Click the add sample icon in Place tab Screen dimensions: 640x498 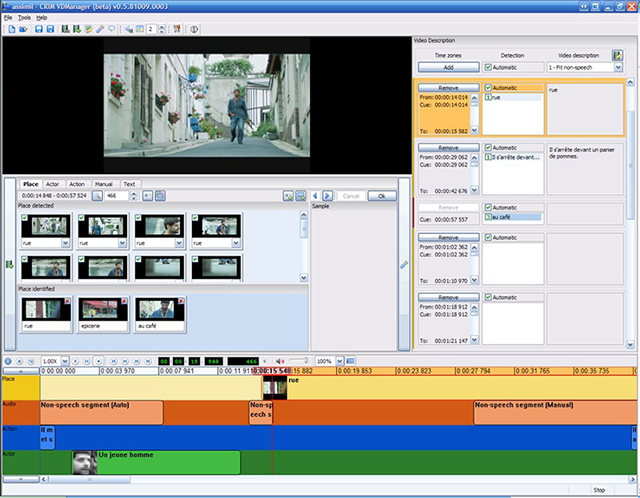pyautogui.click(x=288, y=196)
